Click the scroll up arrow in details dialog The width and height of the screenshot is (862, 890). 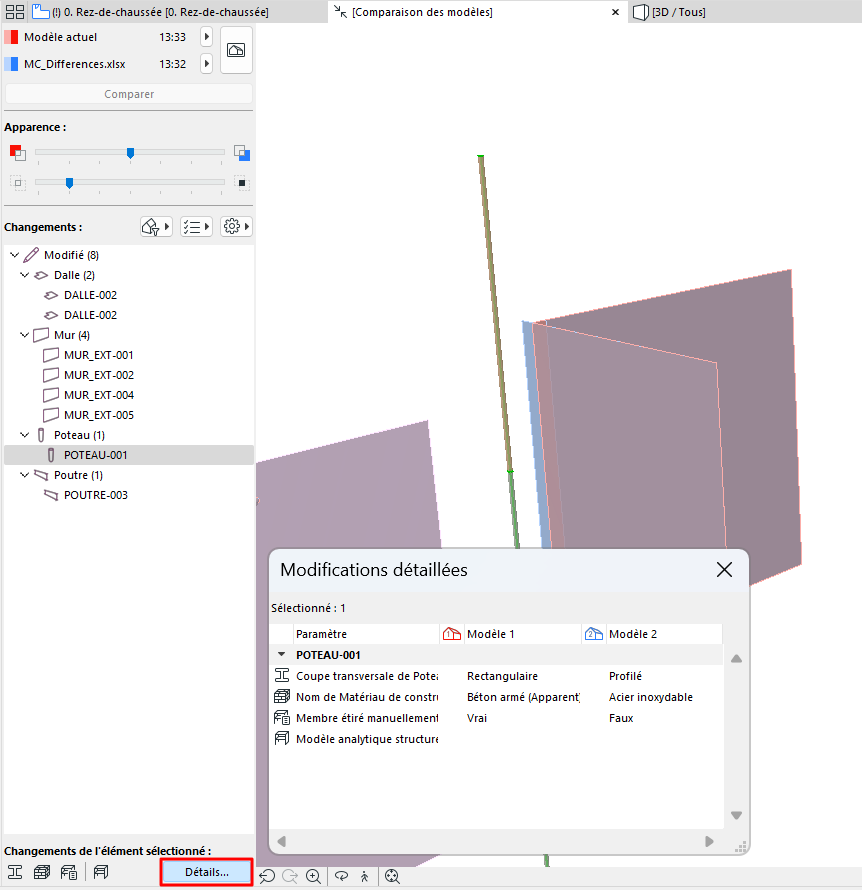click(737, 659)
